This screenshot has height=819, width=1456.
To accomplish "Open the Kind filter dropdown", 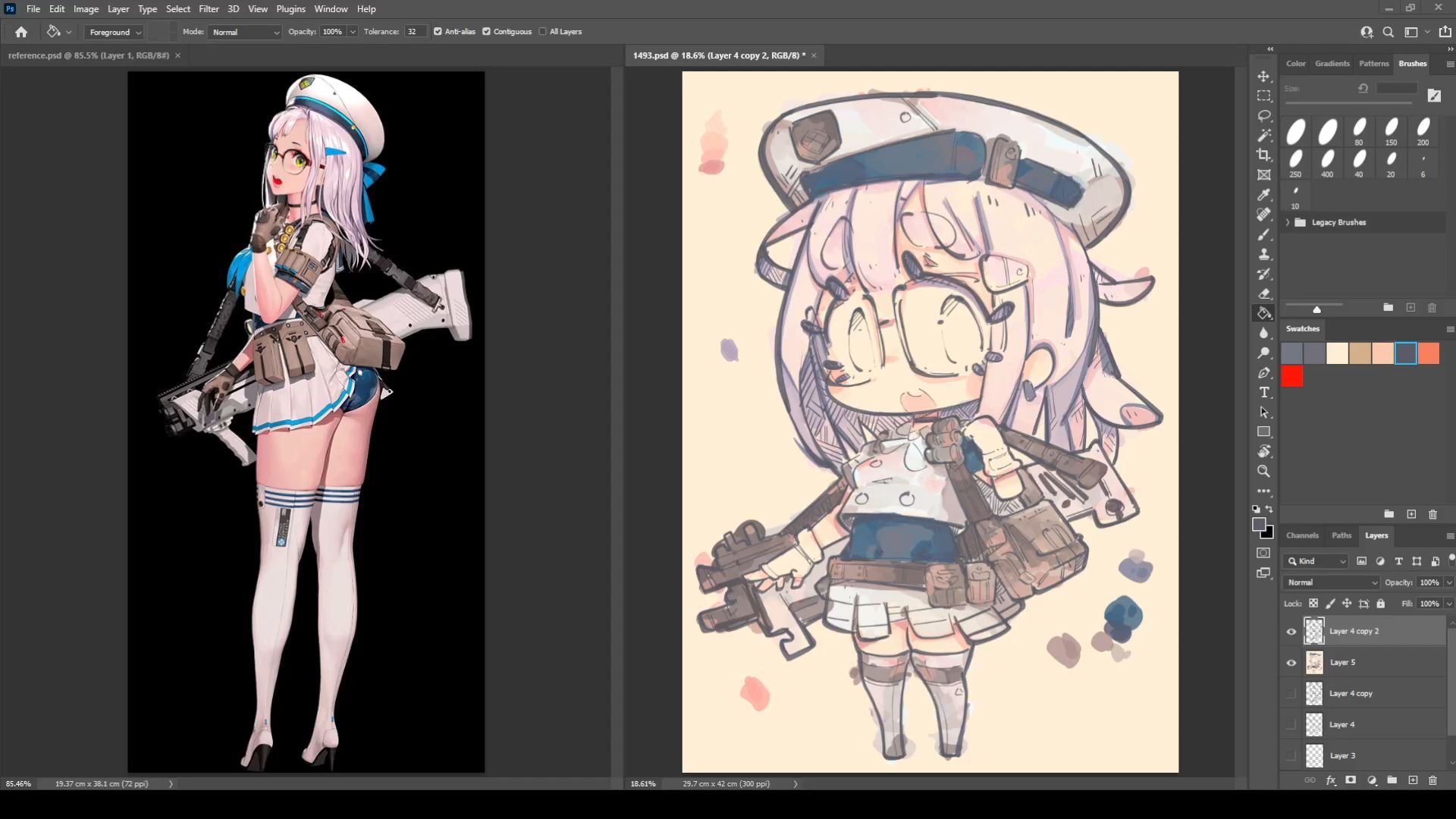I will [1316, 561].
